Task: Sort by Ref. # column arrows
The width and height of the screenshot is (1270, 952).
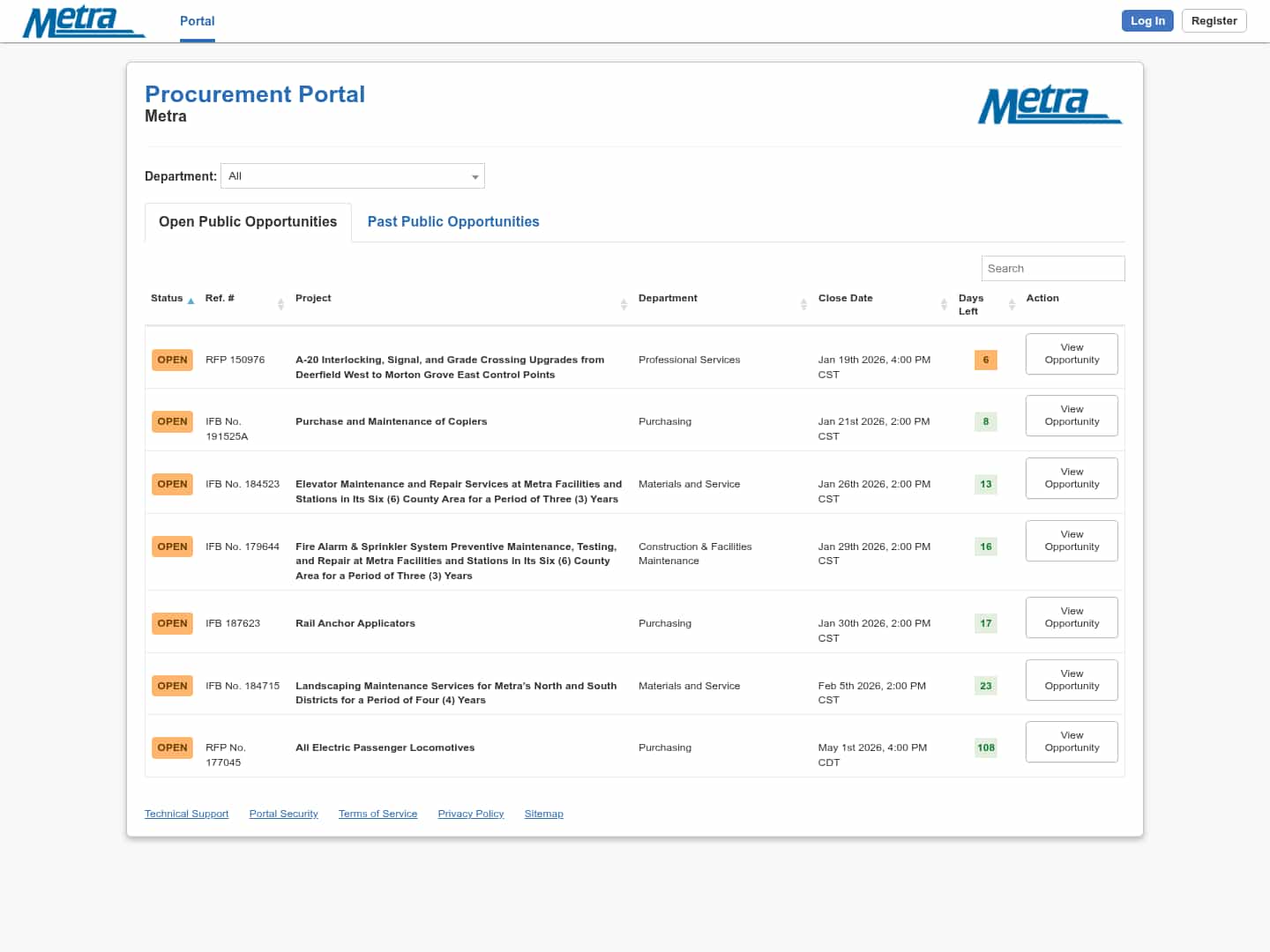Action: (x=280, y=304)
